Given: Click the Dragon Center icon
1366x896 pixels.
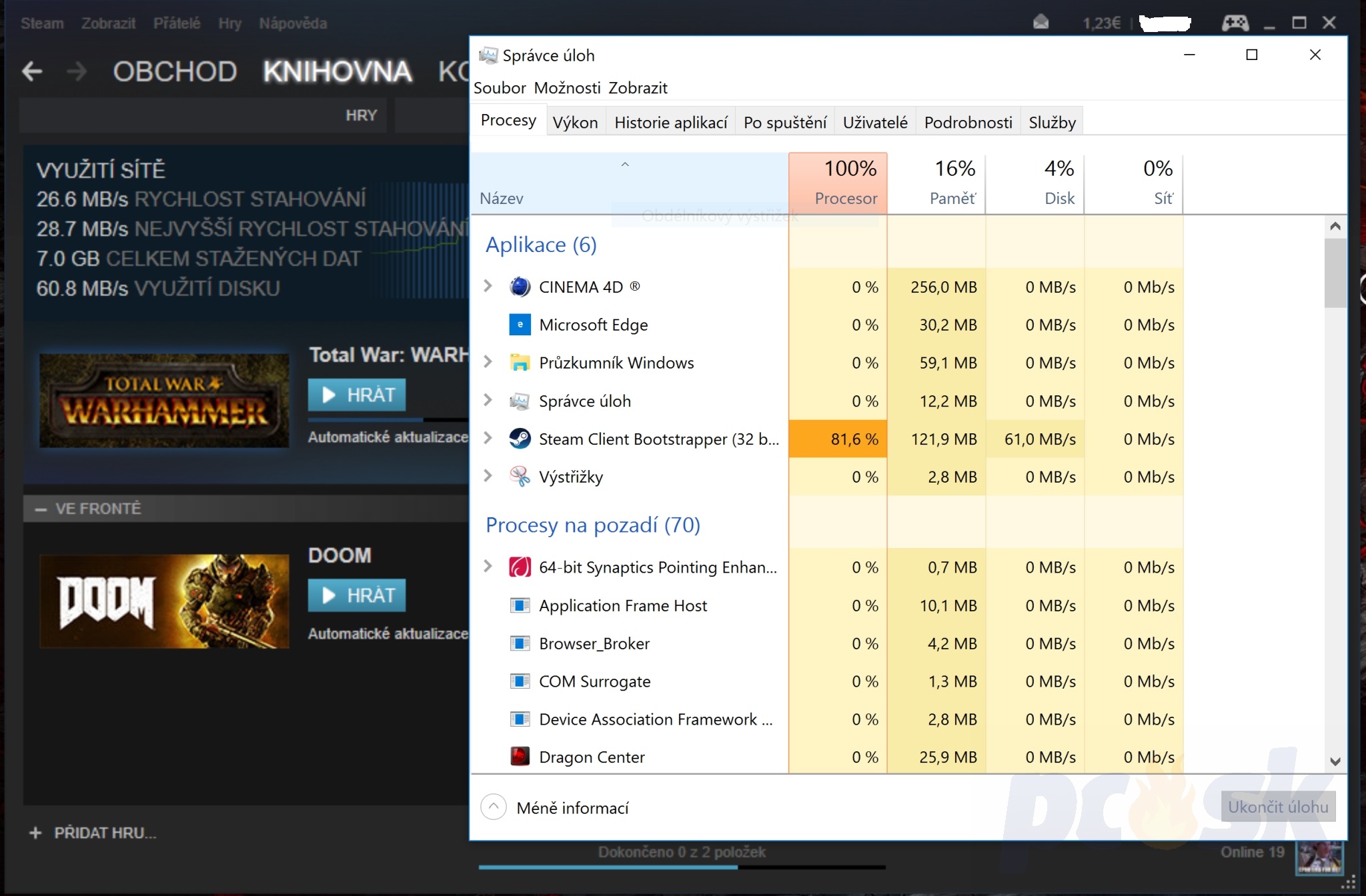Looking at the screenshot, I should (x=520, y=757).
